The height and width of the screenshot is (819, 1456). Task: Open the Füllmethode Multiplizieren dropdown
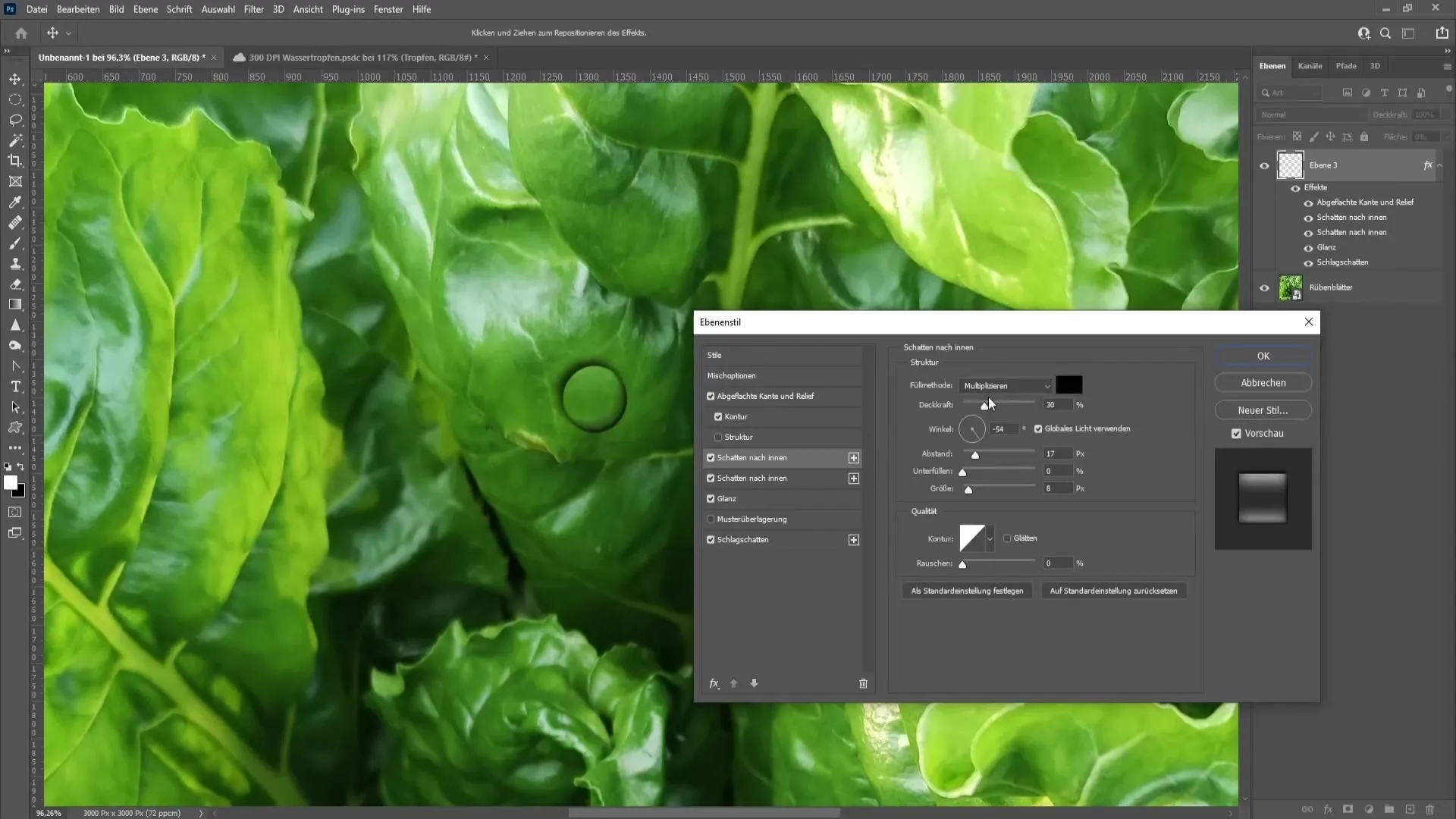pyautogui.click(x=1006, y=386)
